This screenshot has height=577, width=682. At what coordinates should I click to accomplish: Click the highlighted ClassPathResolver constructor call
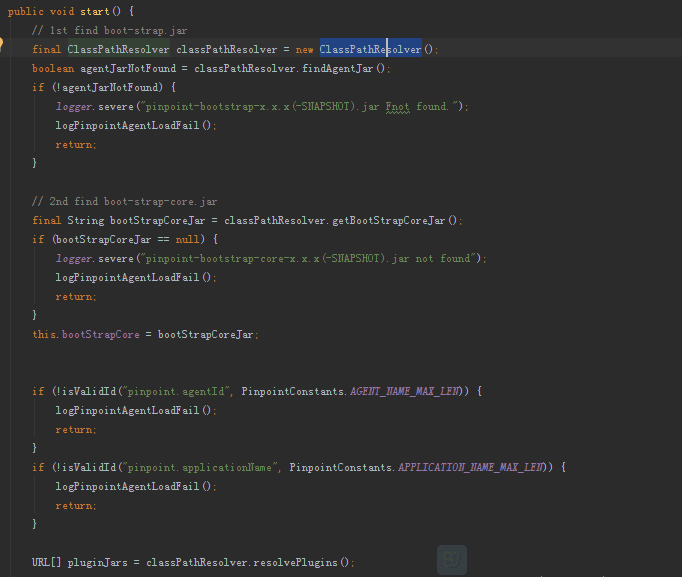[x=370, y=49]
